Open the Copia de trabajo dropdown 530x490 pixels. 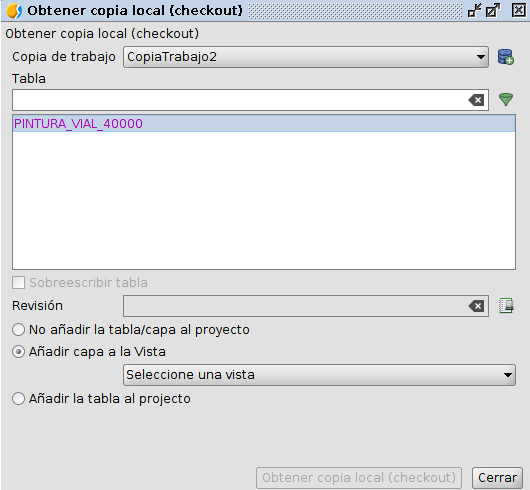[x=306, y=57]
